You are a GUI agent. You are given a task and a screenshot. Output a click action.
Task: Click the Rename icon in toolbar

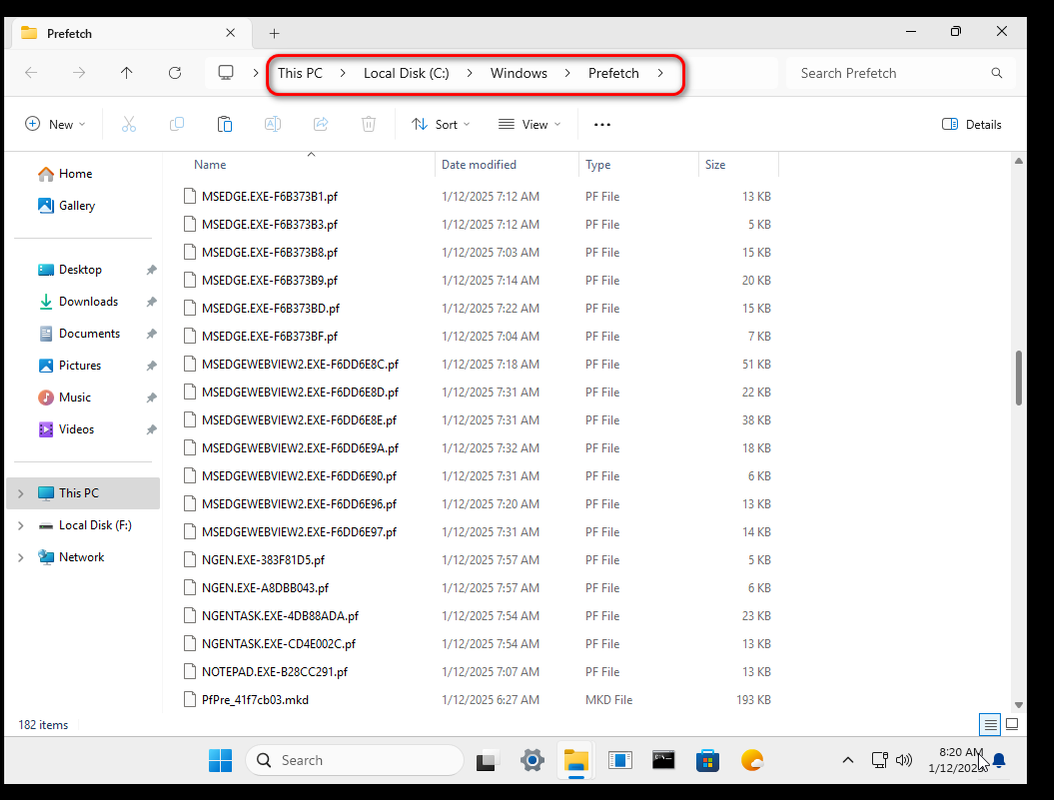273,124
